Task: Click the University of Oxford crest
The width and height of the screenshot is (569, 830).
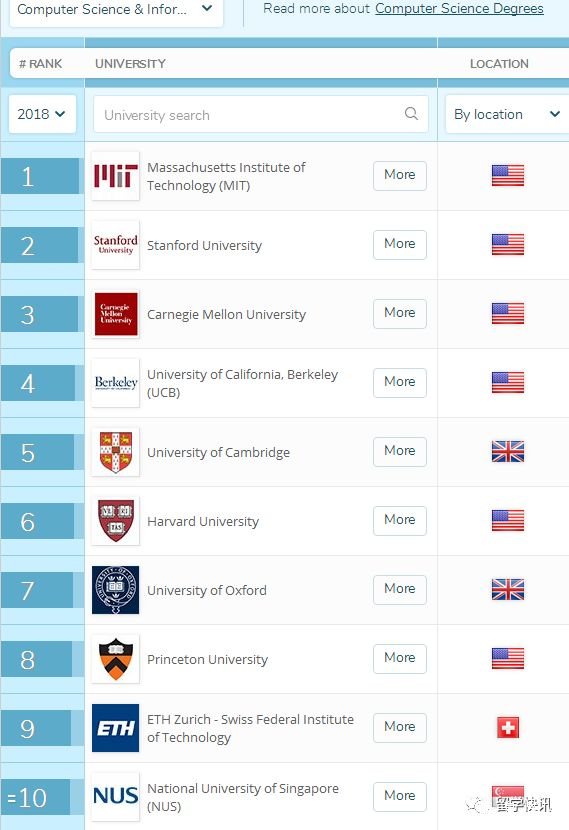Action: (x=115, y=590)
